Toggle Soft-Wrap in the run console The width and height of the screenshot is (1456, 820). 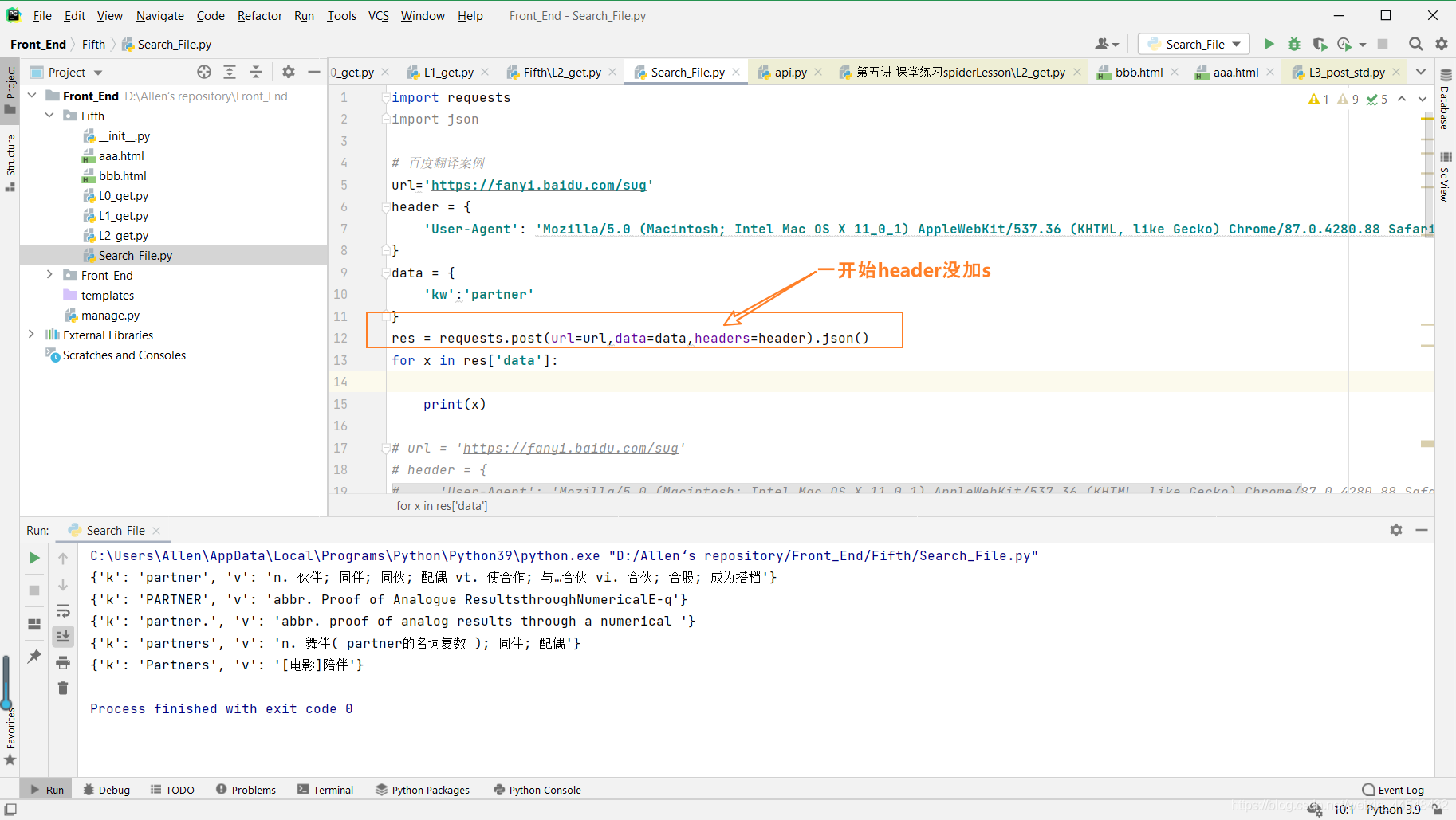(63, 611)
